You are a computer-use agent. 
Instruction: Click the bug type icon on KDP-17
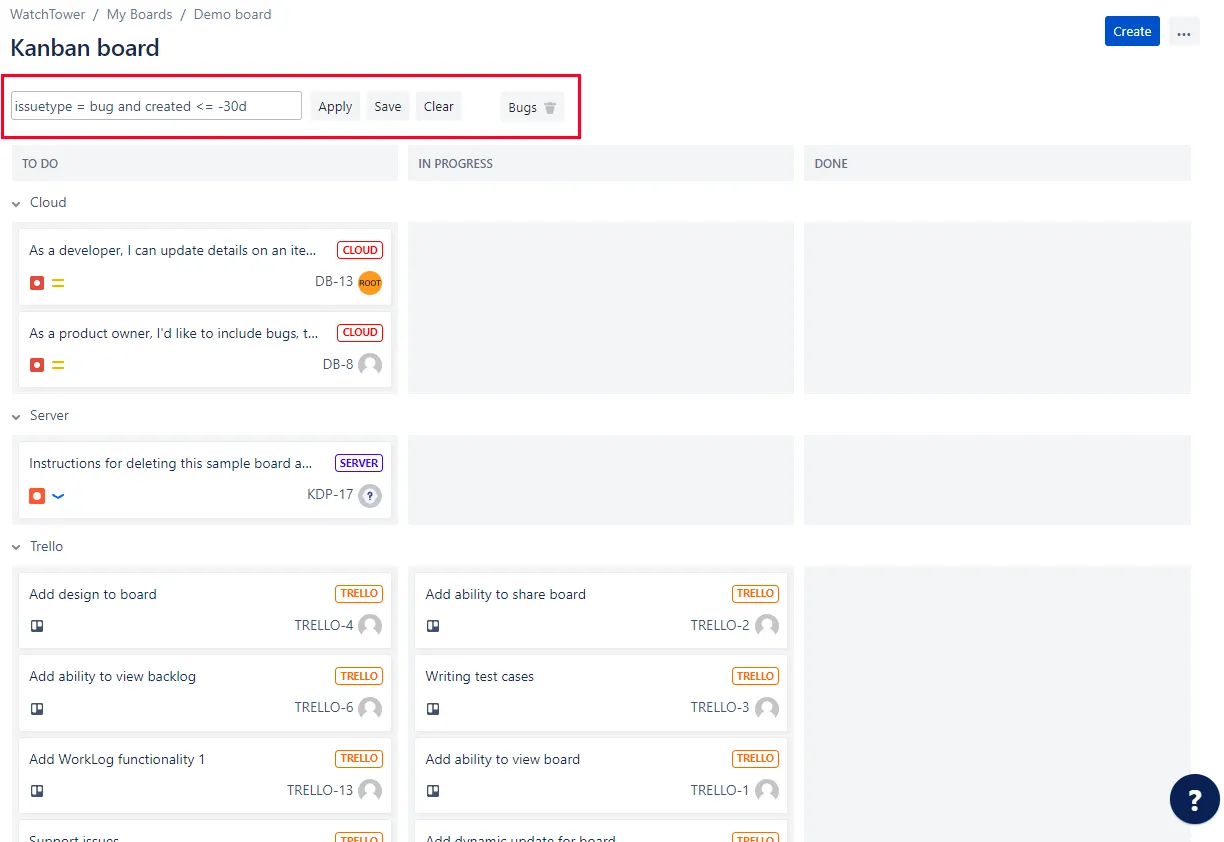pyautogui.click(x=37, y=496)
